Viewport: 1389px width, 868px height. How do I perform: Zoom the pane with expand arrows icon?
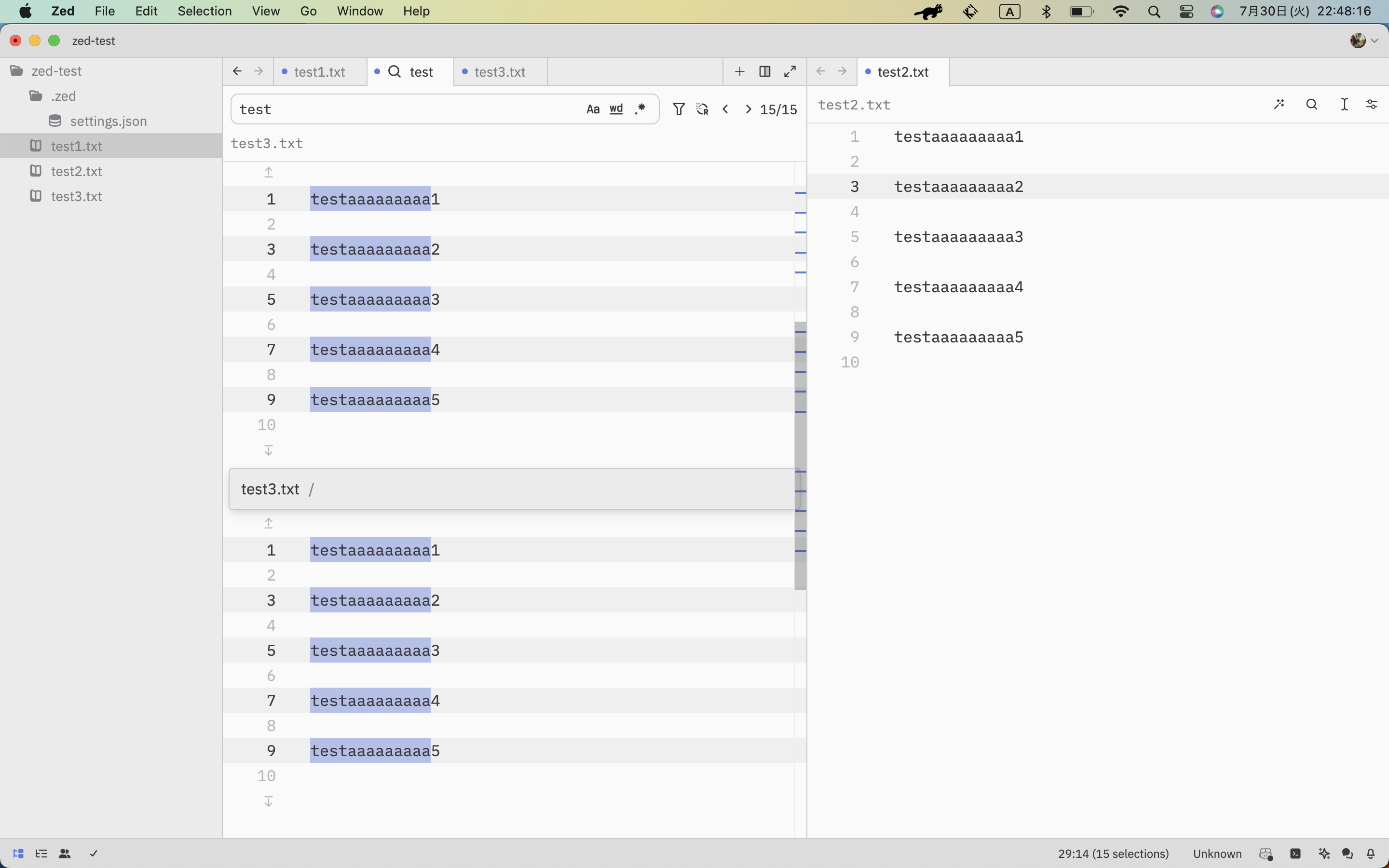pyautogui.click(x=790, y=72)
